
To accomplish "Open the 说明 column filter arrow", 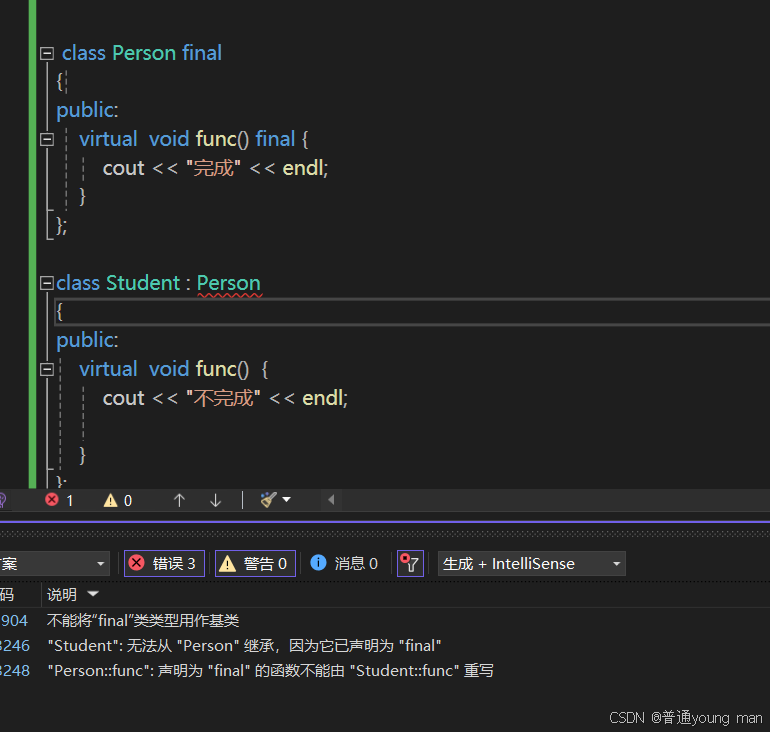I will point(93,594).
